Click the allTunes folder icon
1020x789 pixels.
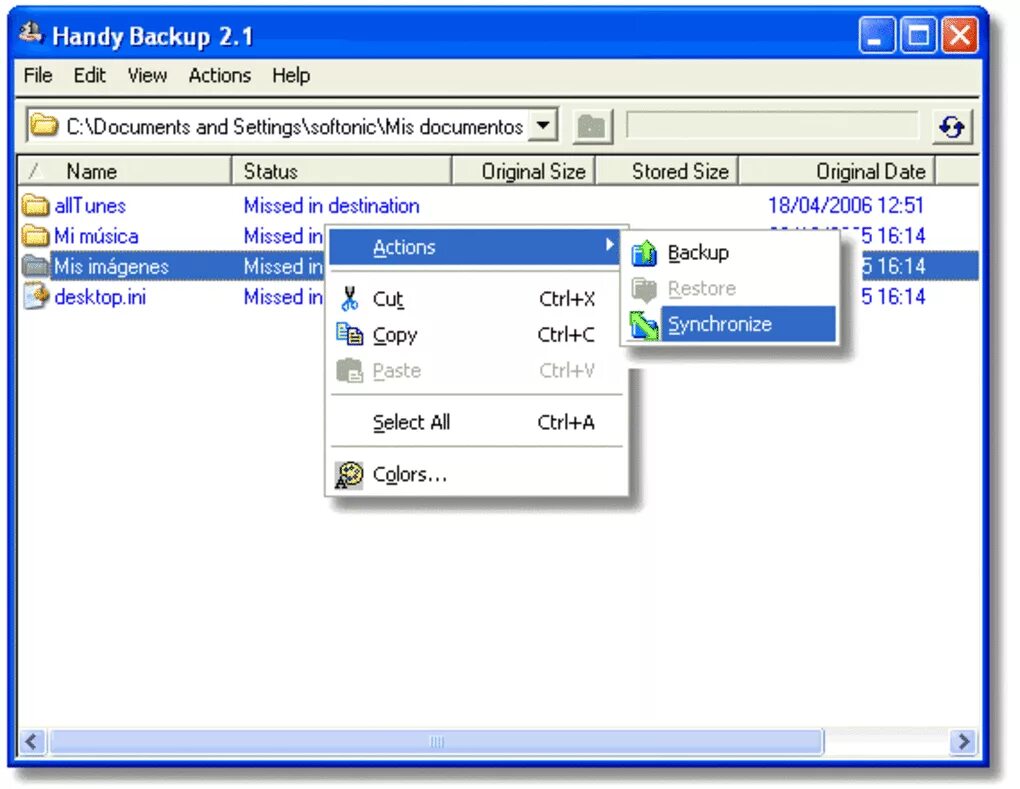pos(34,206)
